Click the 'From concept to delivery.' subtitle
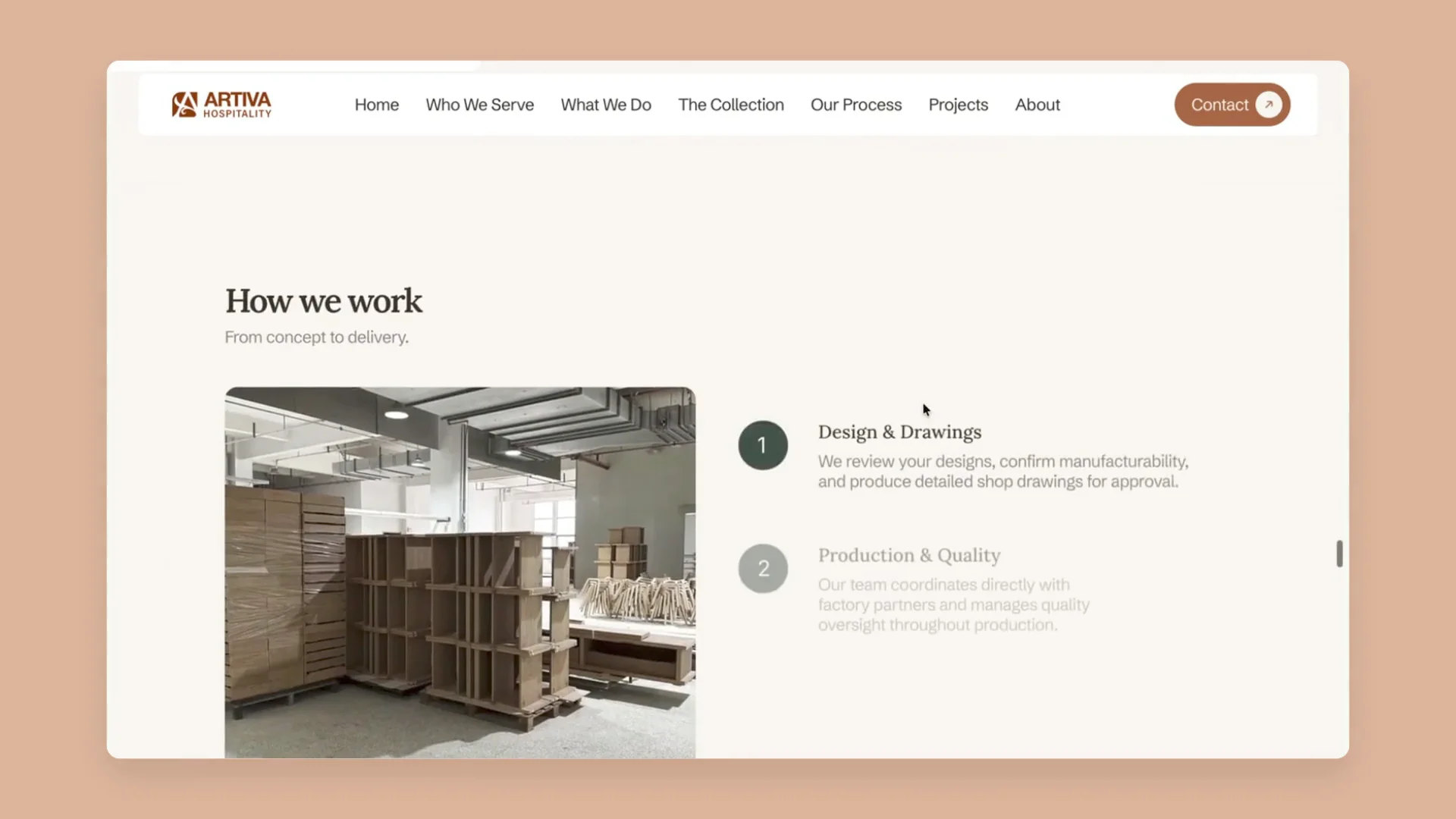Screen dimensions: 1456x819 [316, 337]
